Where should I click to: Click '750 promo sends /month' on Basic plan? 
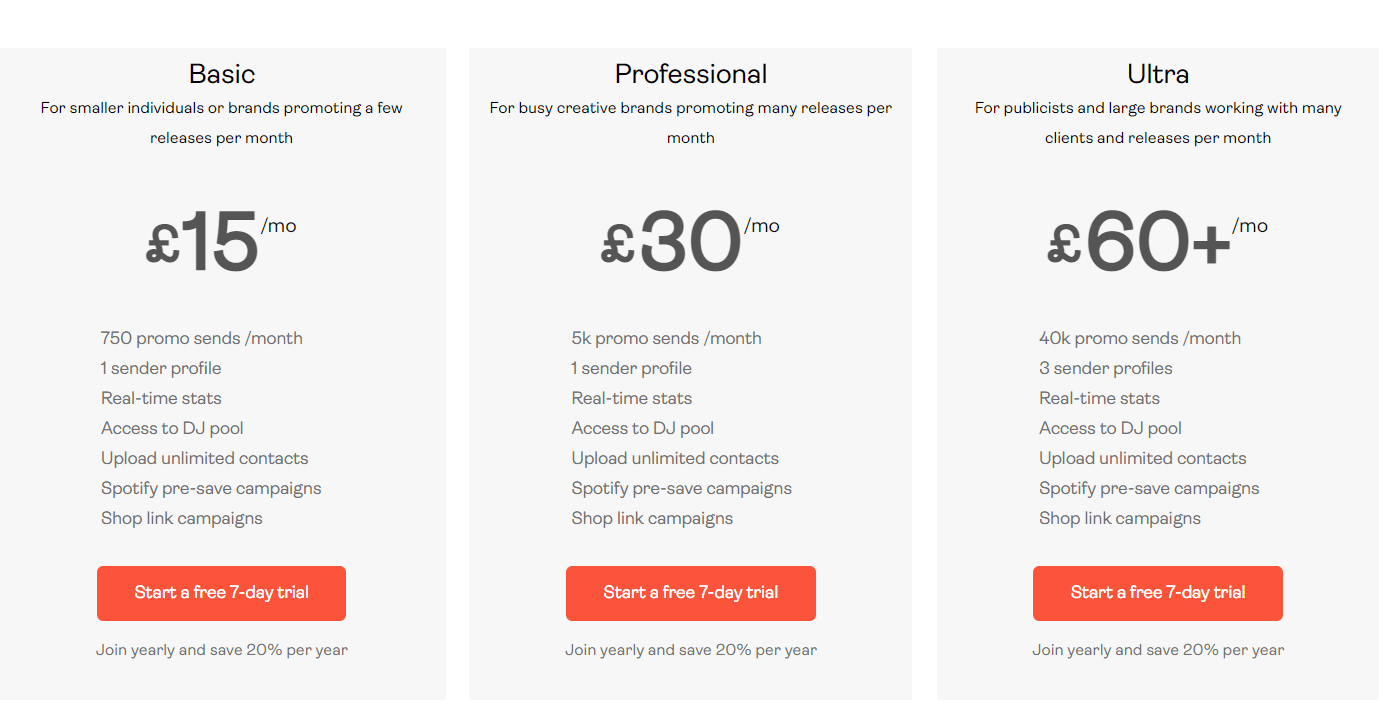coord(201,338)
